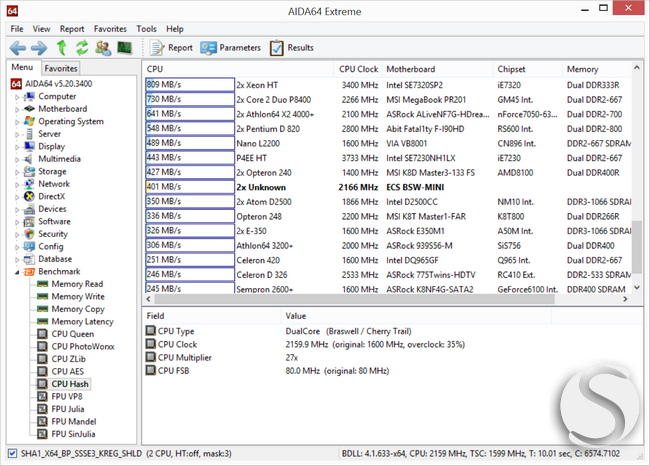Select the 2x Unknown result row
The image size is (650, 466).
pyautogui.click(x=388, y=187)
